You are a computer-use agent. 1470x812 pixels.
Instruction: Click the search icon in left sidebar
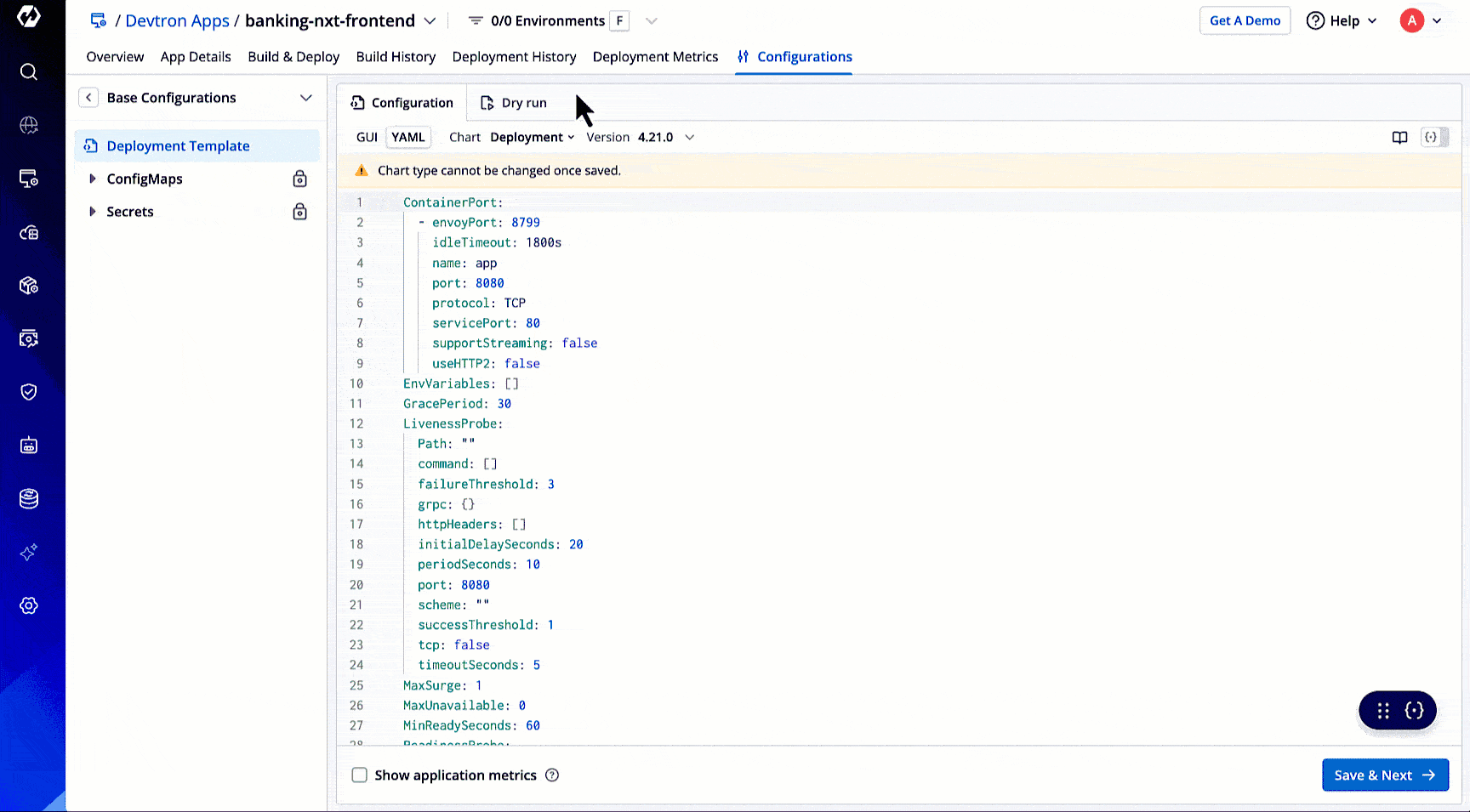[x=29, y=71]
